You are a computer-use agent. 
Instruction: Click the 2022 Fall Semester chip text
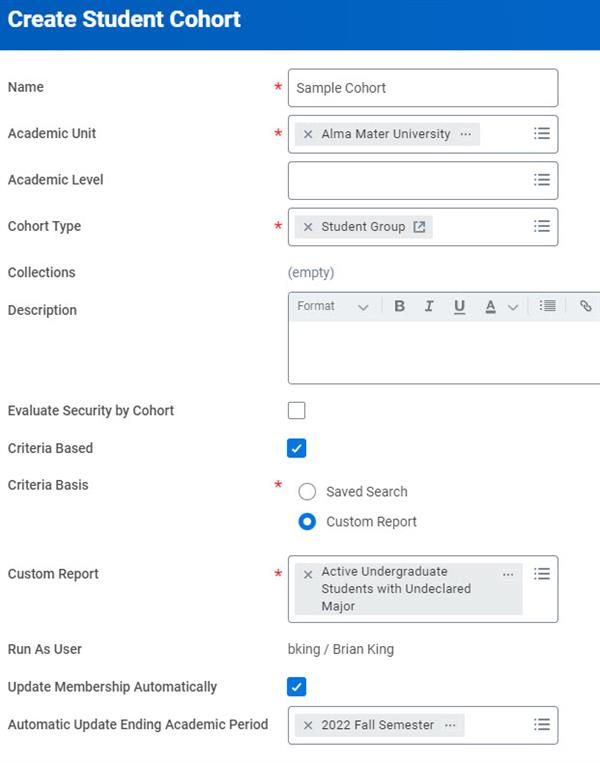pos(378,725)
